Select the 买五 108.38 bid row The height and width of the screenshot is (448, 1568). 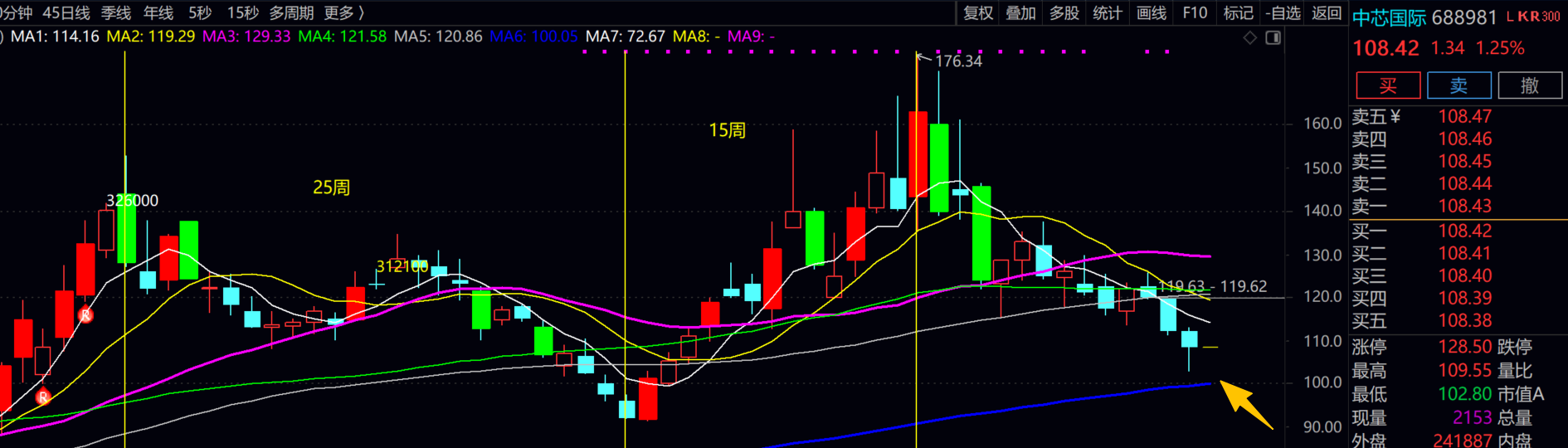[1458, 321]
